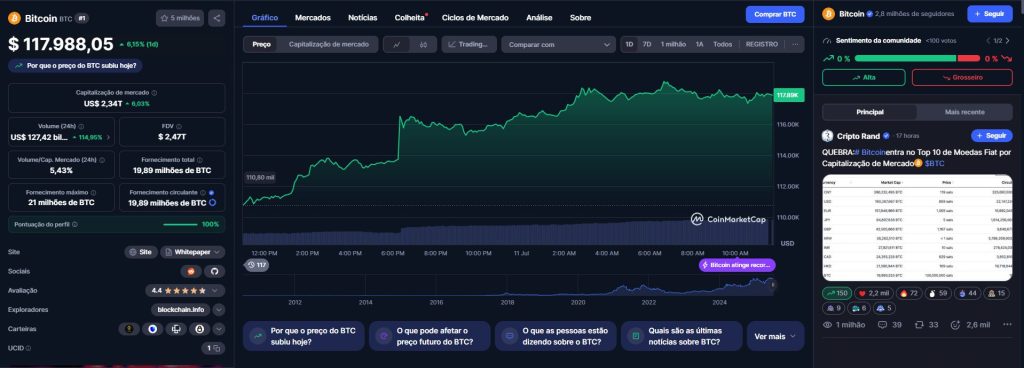Screen dimensions: 1024x368
Task: Expand Ver mais questions dropdown
Action: coord(776,336)
